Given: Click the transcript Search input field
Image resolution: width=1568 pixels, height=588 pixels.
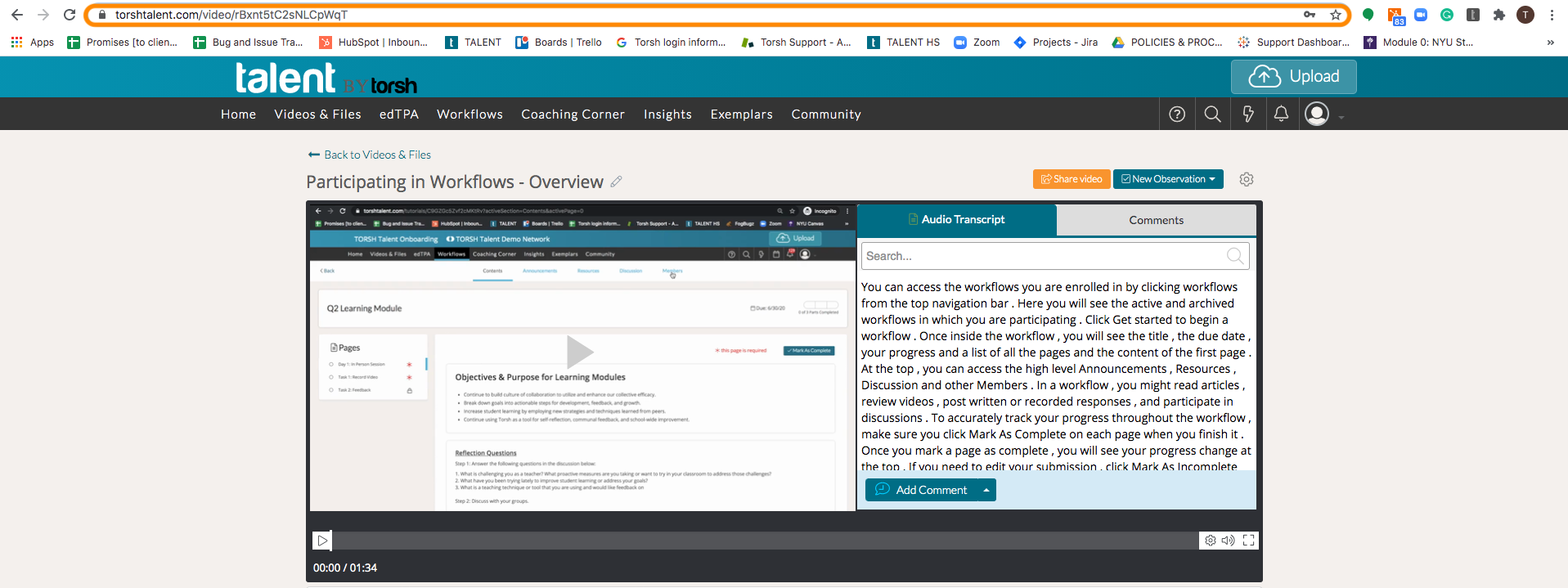Looking at the screenshot, I should tap(1043, 256).
